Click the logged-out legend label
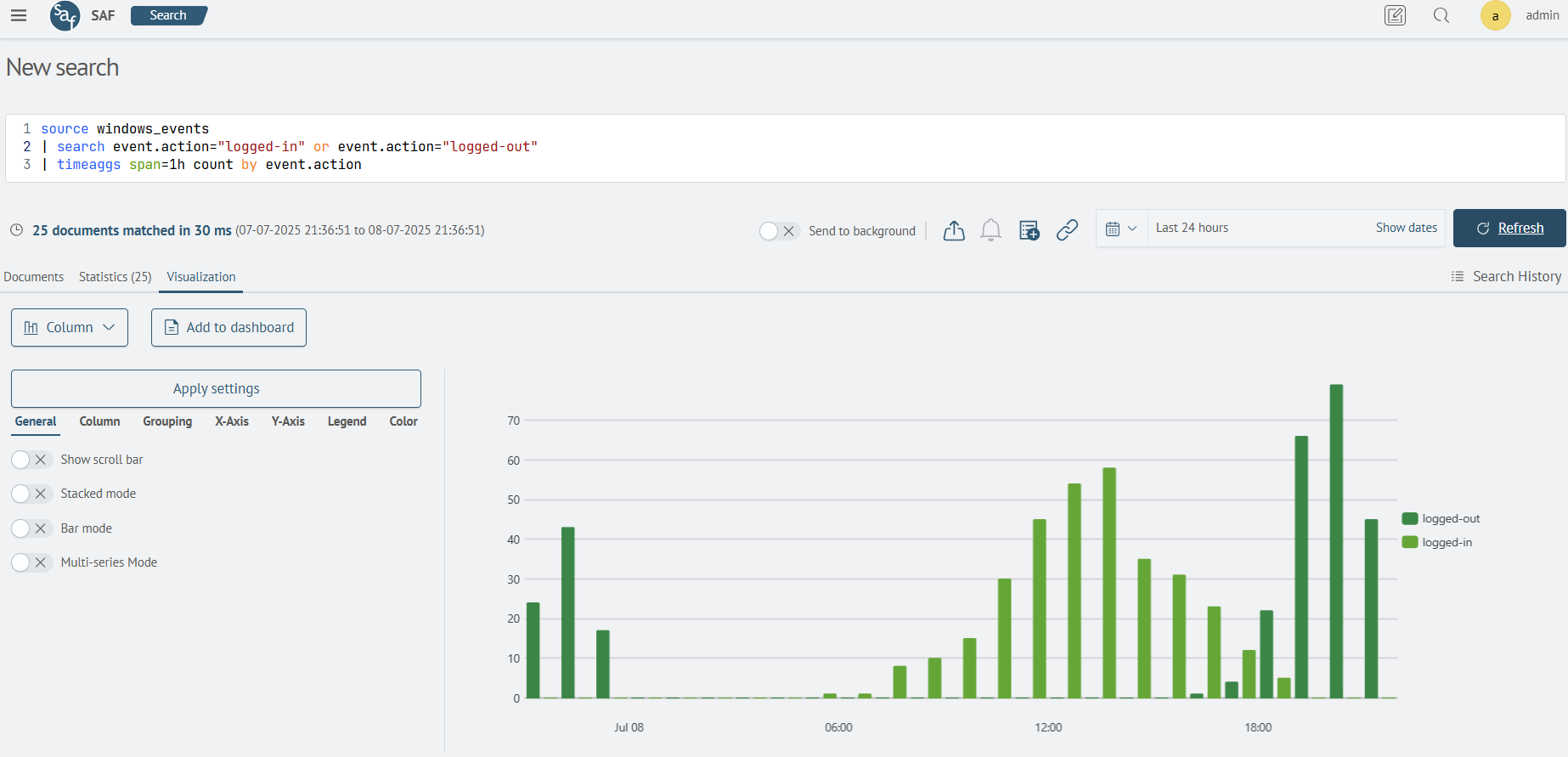The image size is (1568, 757). click(x=1451, y=518)
